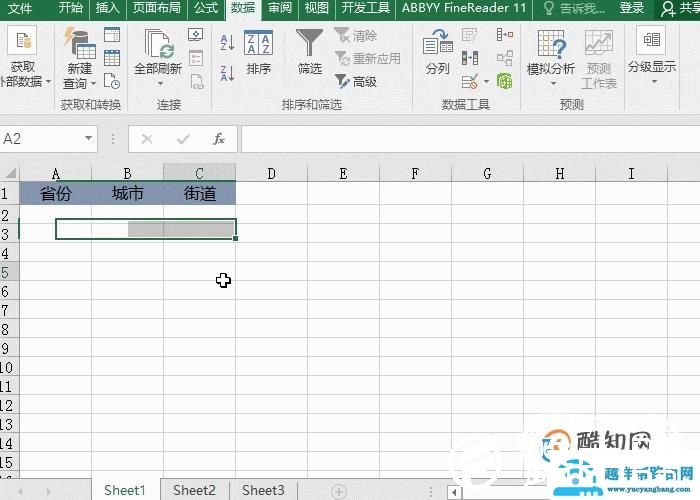Select the 省份 header cell
The width and height of the screenshot is (700, 500).
point(55,193)
